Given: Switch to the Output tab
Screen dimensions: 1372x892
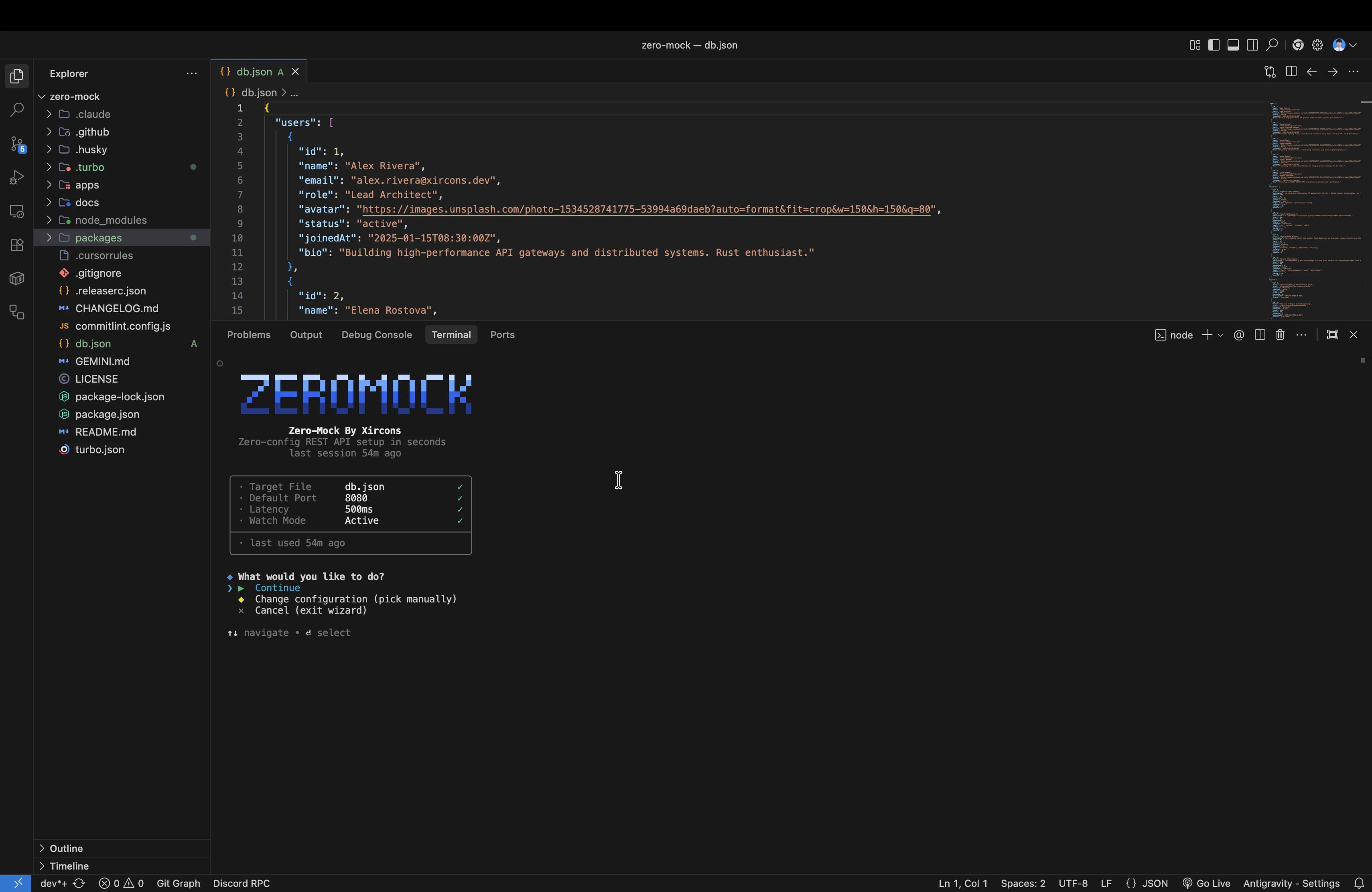Looking at the screenshot, I should click(306, 335).
